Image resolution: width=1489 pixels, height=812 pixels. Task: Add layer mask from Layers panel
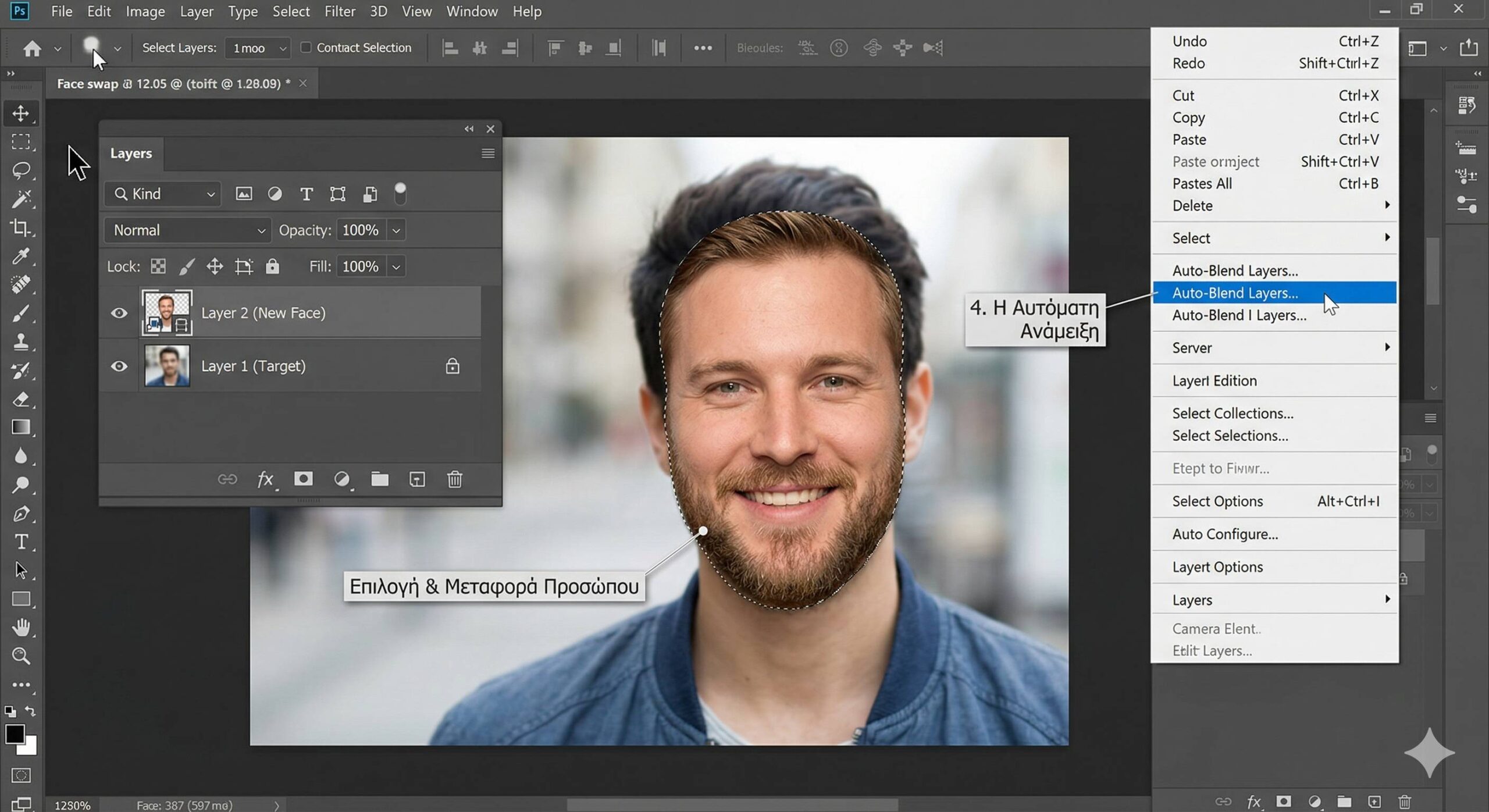(x=303, y=479)
